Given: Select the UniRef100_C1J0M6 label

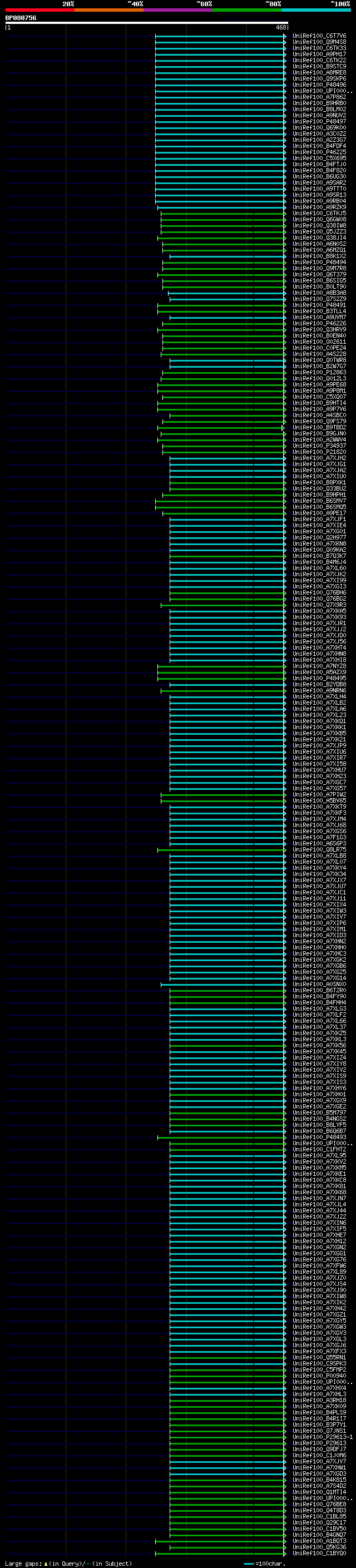Looking at the screenshot, I should pos(319,1456).
